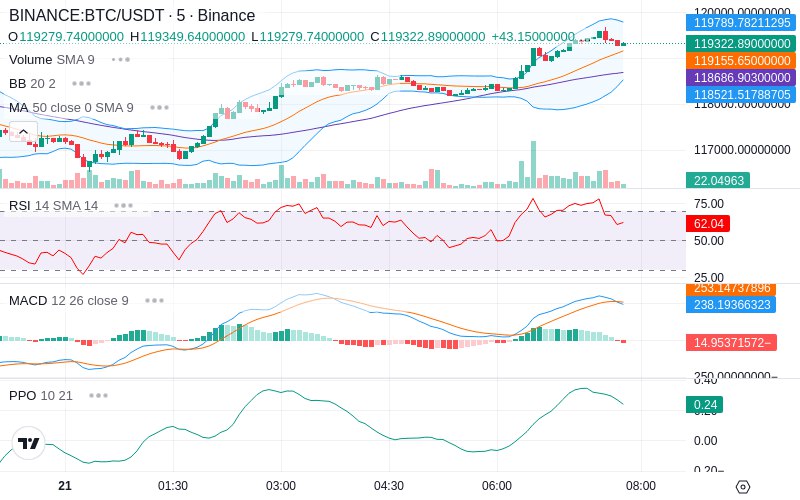This screenshot has width=800, height=500.
Task: Click the red RSI value tag 62.04
Action: pos(708,223)
